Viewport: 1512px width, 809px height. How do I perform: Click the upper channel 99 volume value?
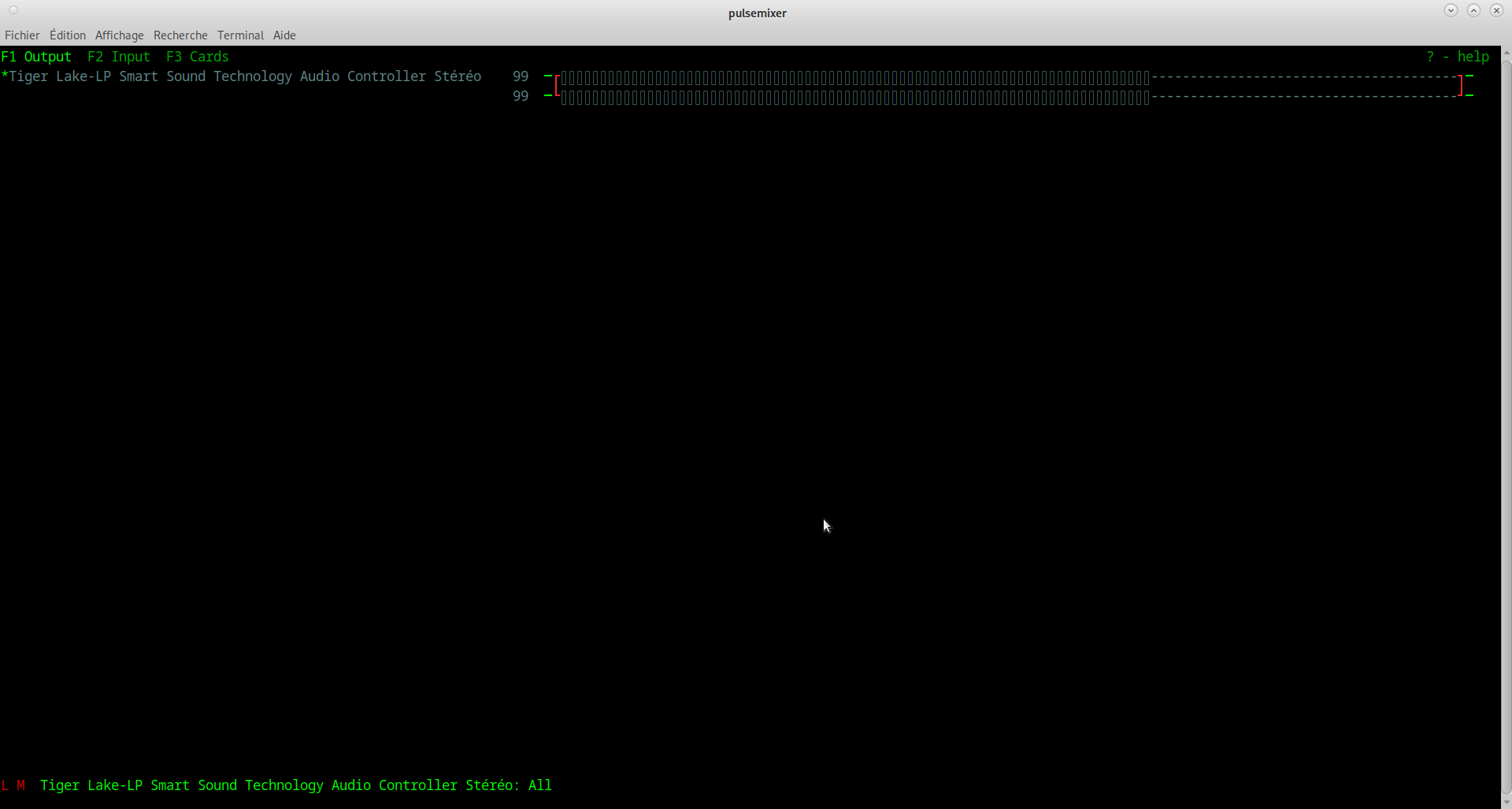(x=521, y=76)
